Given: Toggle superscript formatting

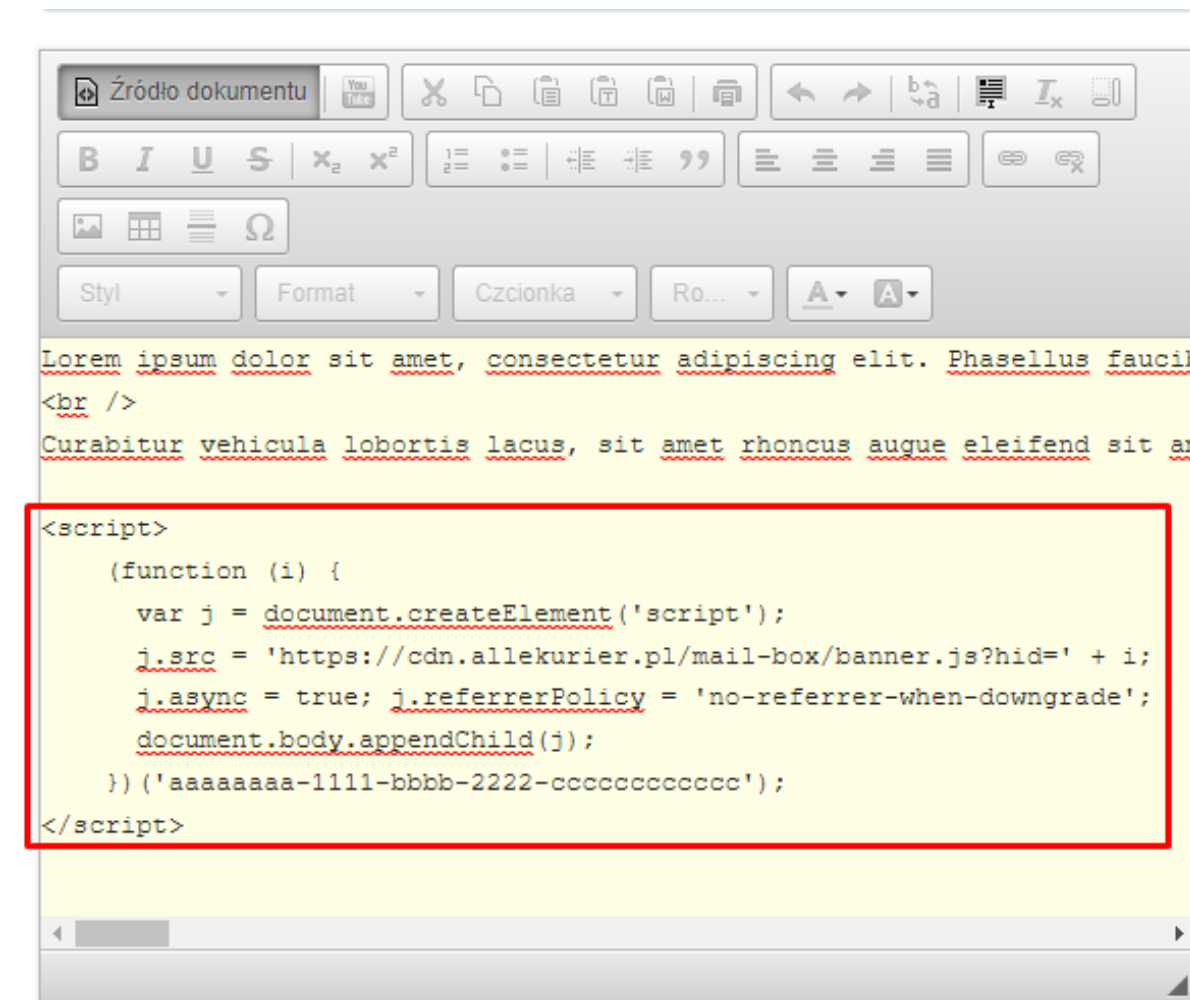Looking at the screenshot, I should (x=382, y=159).
